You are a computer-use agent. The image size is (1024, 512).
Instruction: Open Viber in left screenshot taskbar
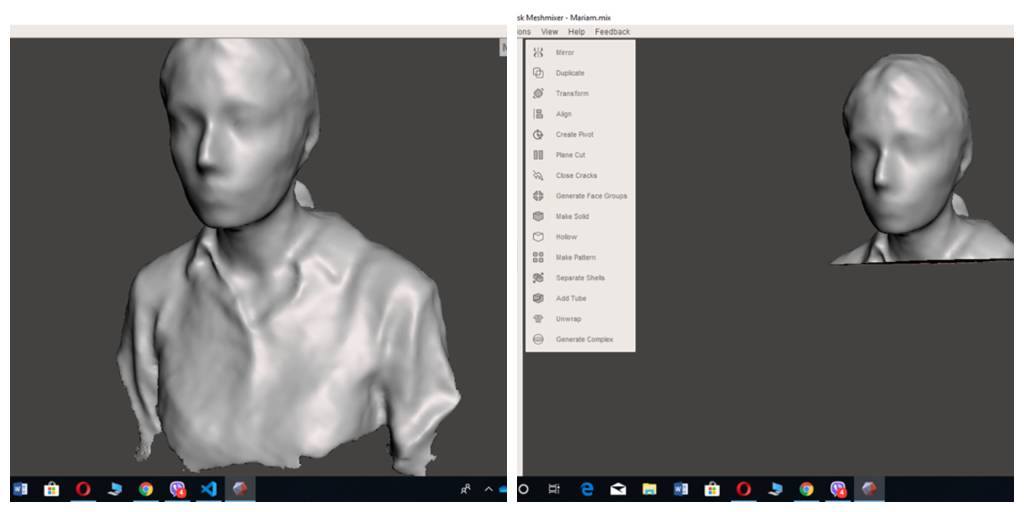tap(178, 489)
